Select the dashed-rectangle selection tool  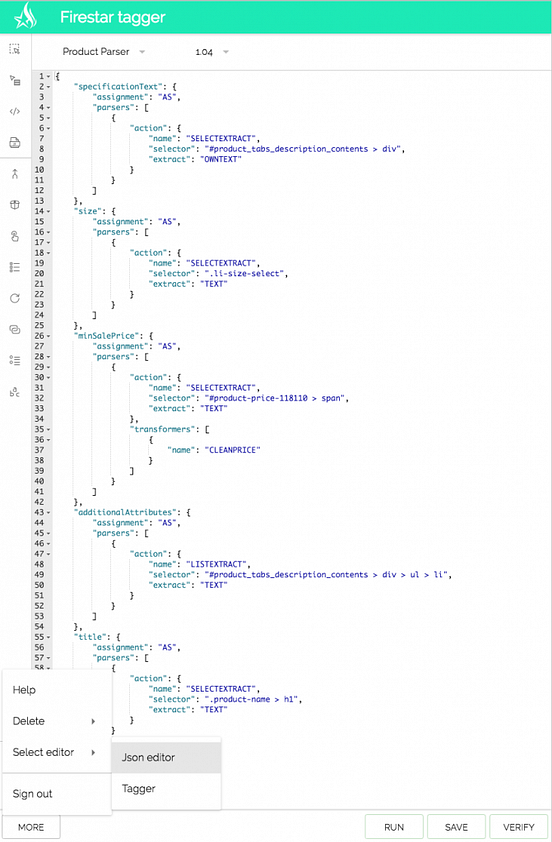point(15,49)
